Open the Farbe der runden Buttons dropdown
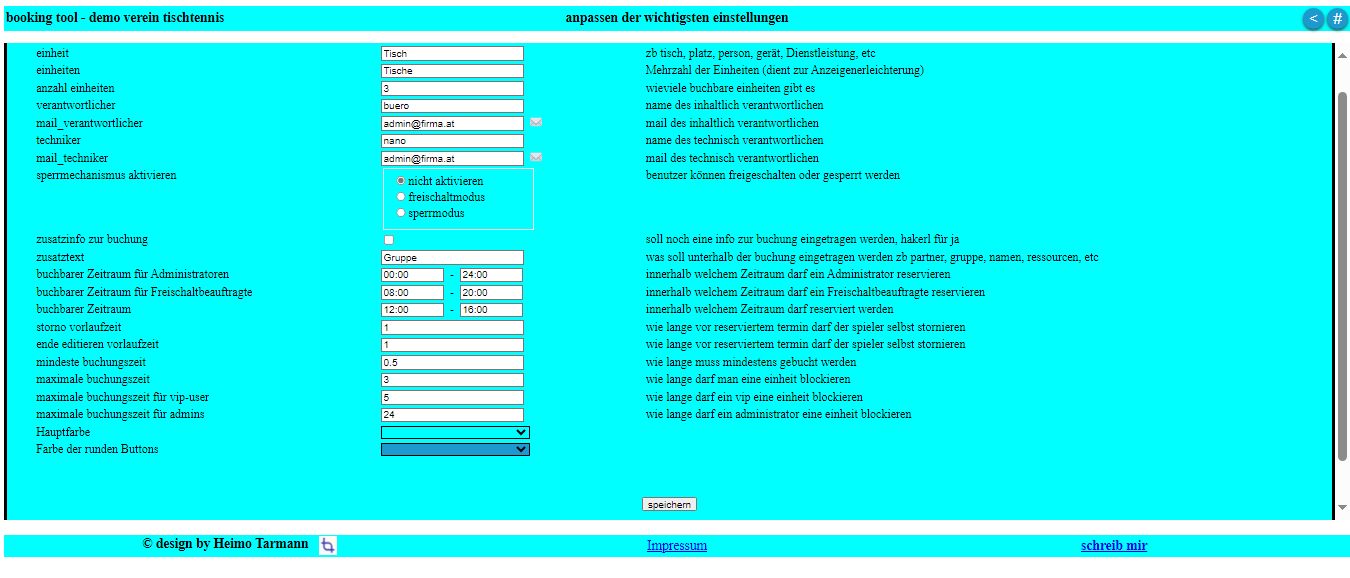Image resolution: width=1350 pixels, height=578 pixels. click(455, 450)
